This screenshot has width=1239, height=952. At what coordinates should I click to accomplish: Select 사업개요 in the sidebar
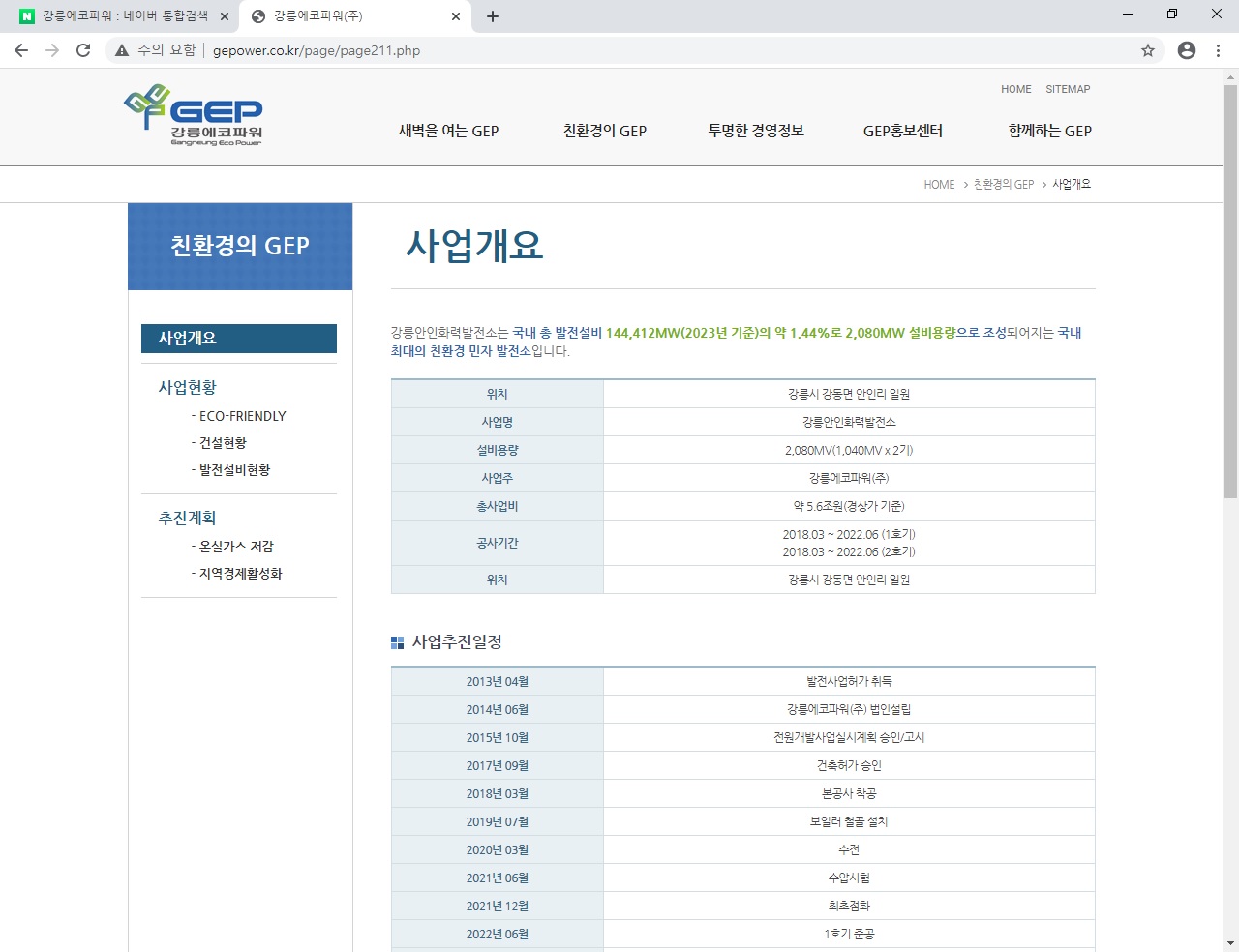tap(239, 339)
